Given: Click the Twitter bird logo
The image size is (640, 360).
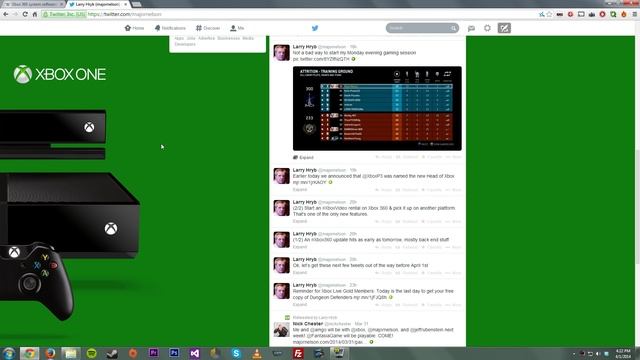Looking at the screenshot, I should click(x=315, y=28).
